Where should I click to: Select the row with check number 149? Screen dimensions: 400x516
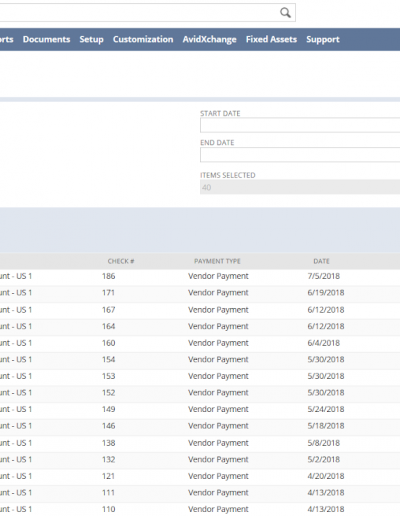(x=200, y=409)
